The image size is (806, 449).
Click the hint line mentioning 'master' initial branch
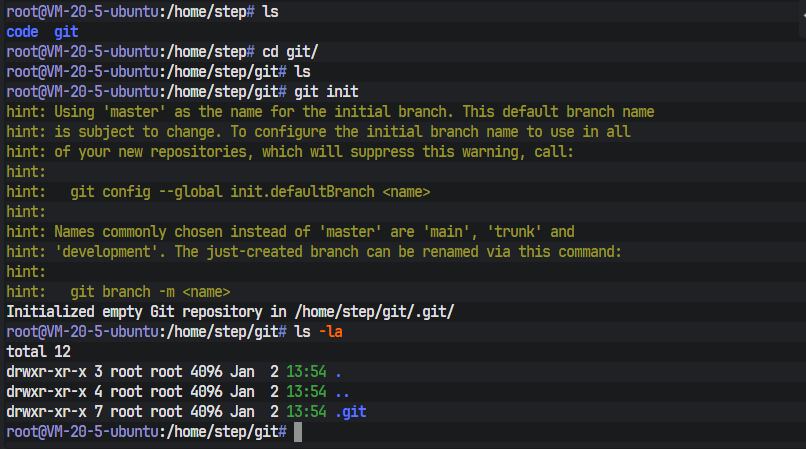point(330,112)
